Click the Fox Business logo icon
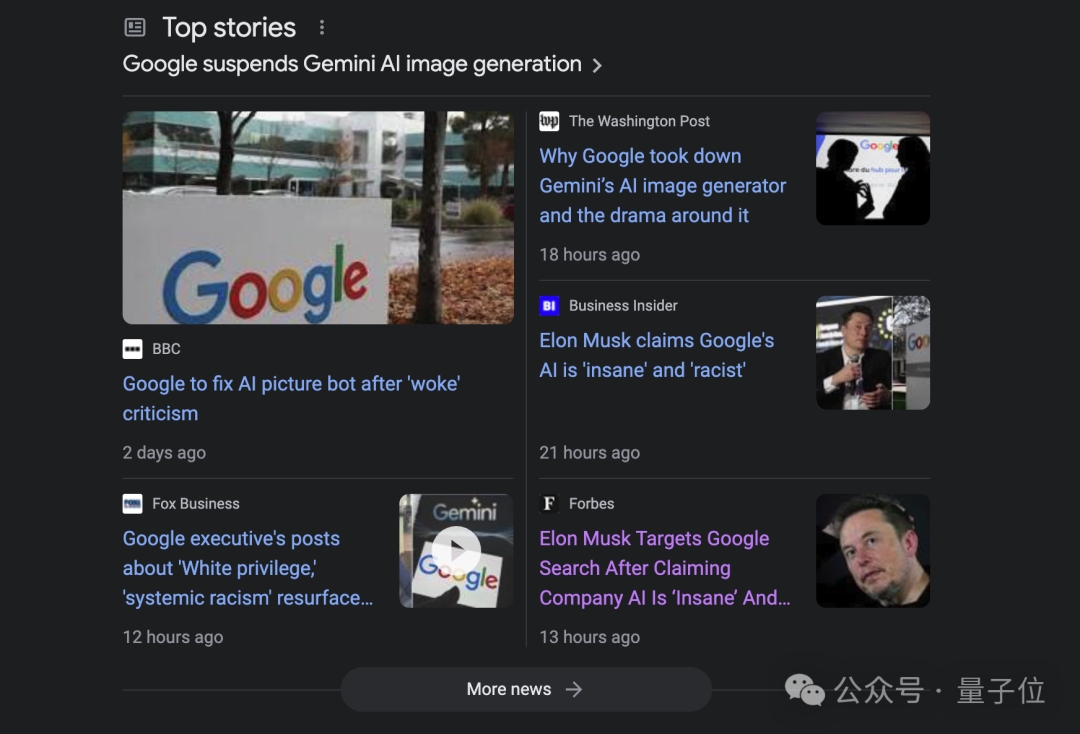Viewport: 1080px width, 734px height. tap(132, 504)
